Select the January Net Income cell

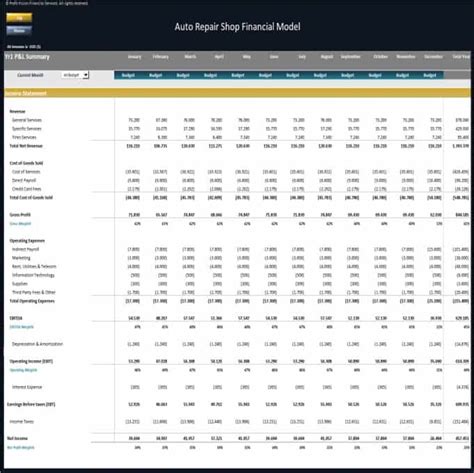pos(134,438)
